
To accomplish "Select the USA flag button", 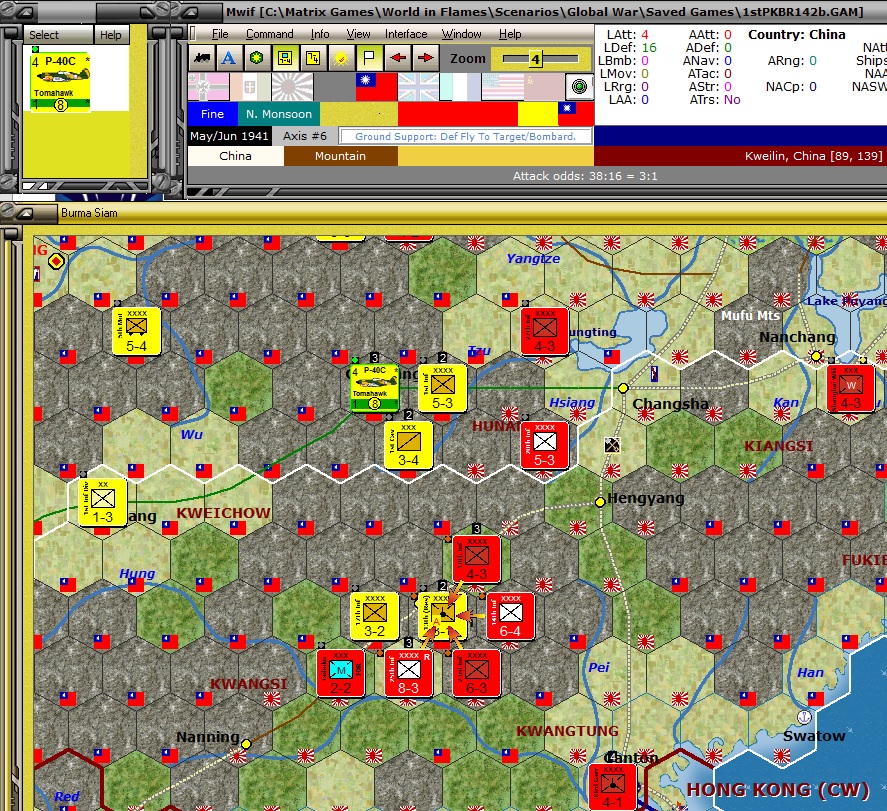I will pyautogui.click(x=502, y=87).
